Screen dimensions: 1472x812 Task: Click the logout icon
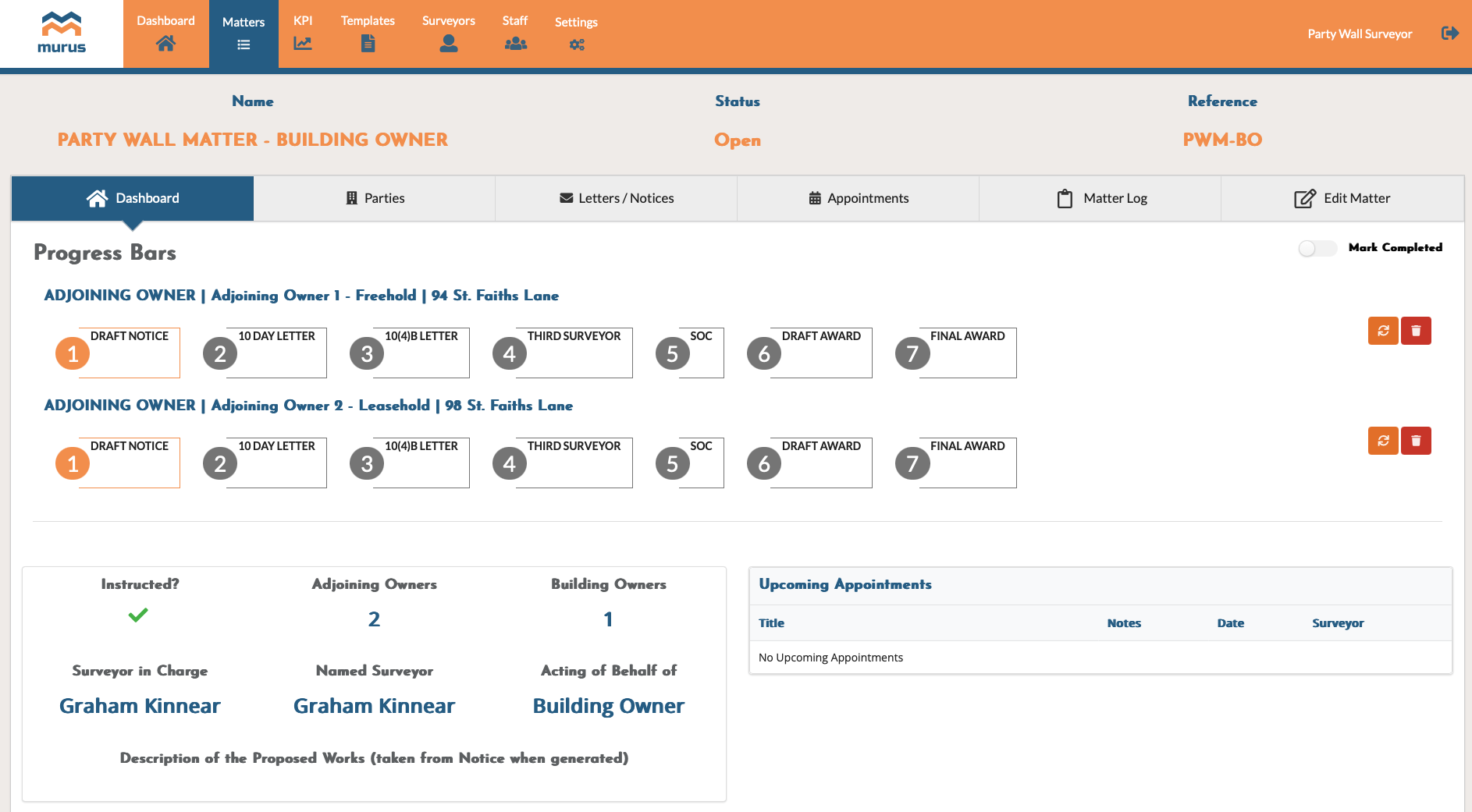coord(1450,33)
